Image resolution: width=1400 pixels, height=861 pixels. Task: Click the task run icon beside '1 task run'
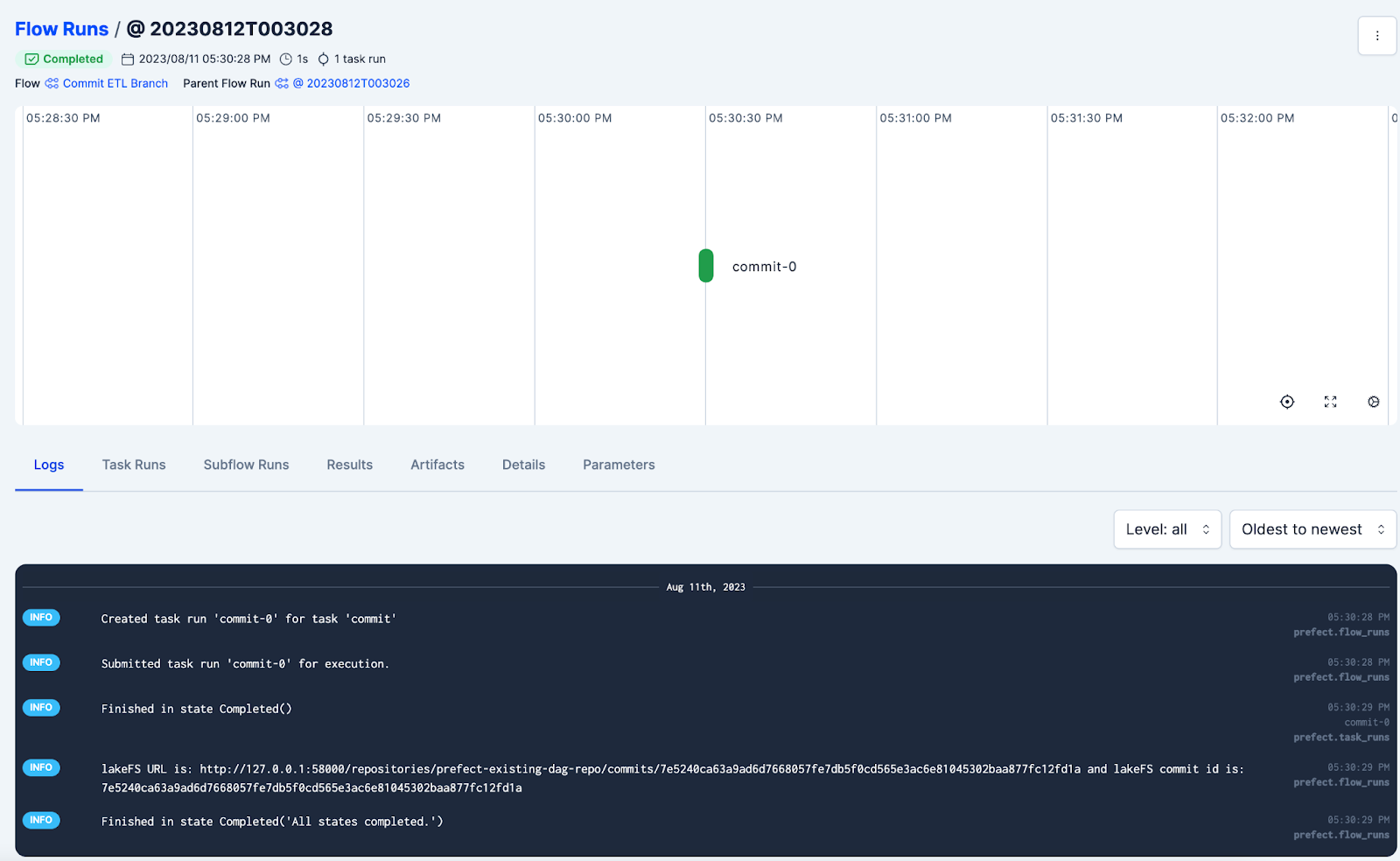pos(324,59)
